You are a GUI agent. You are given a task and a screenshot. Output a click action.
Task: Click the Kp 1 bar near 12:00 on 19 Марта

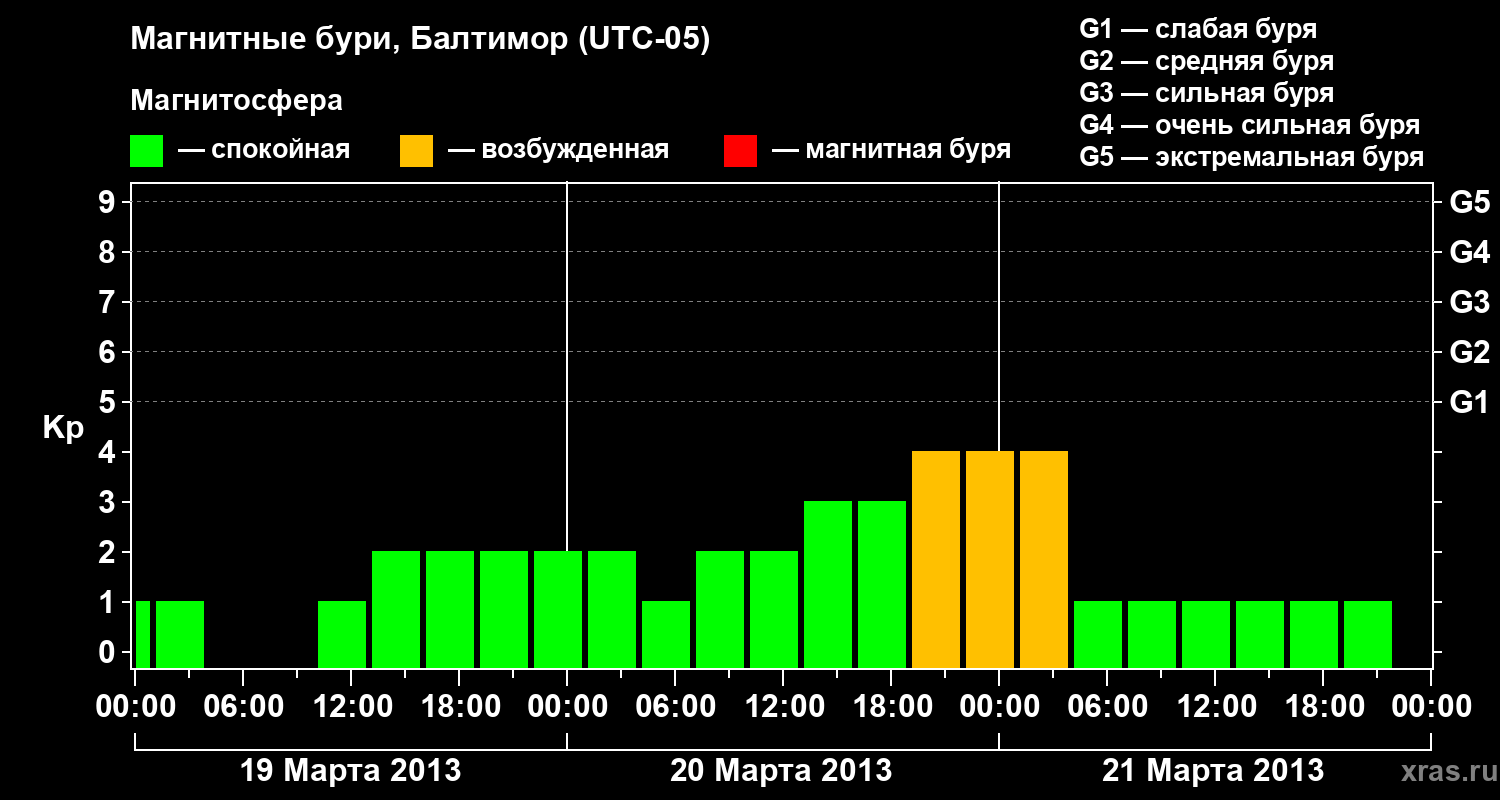342,634
